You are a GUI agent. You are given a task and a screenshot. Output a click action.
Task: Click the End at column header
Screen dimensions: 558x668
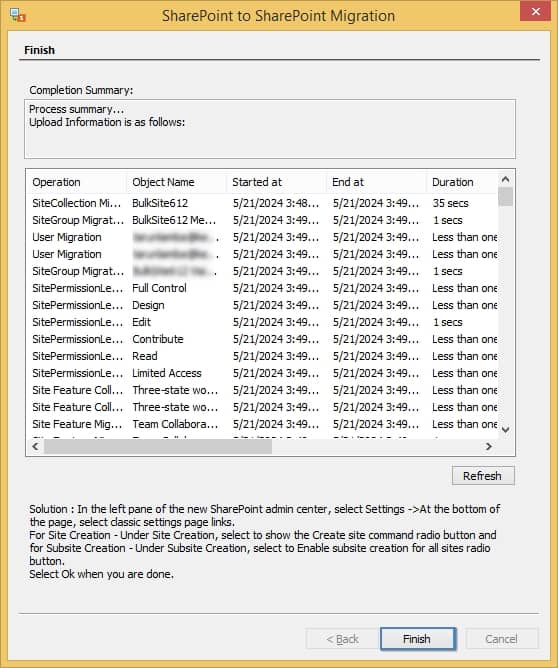pos(377,182)
